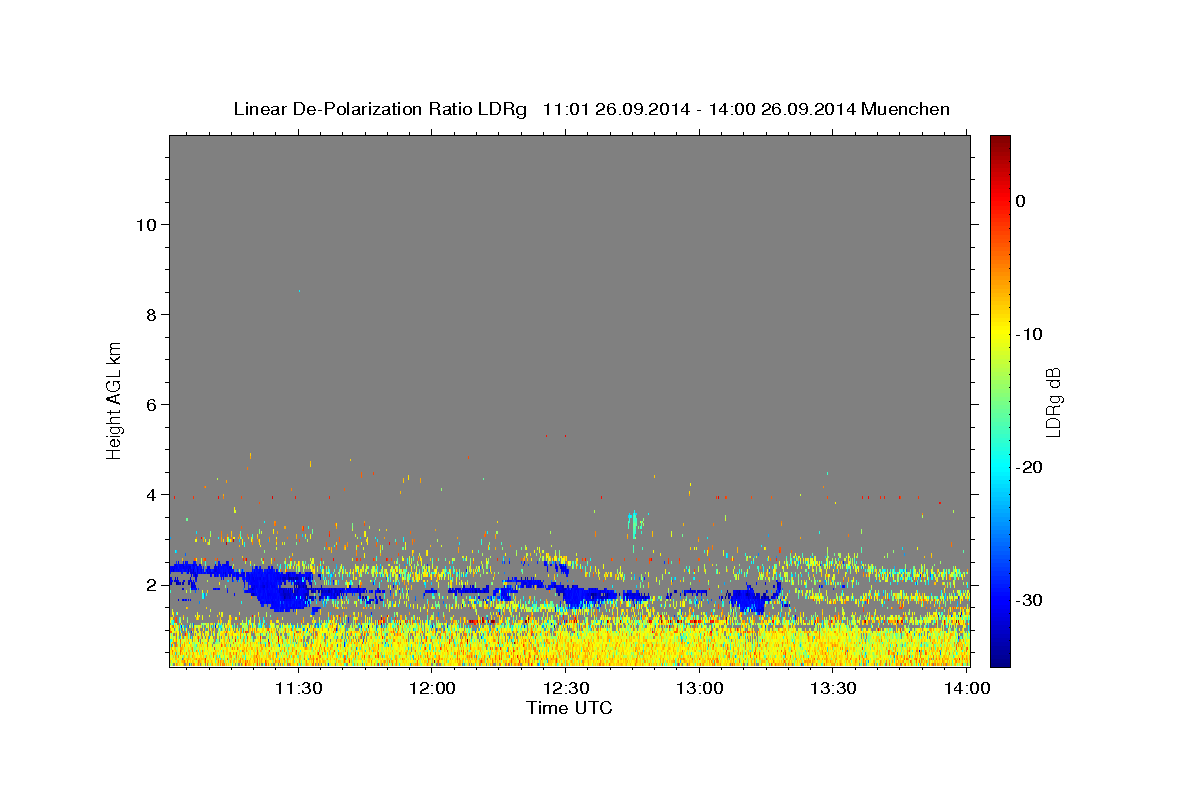Click the height tick label '2'
Screen dimensions: 1200x800
coord(151,585)
